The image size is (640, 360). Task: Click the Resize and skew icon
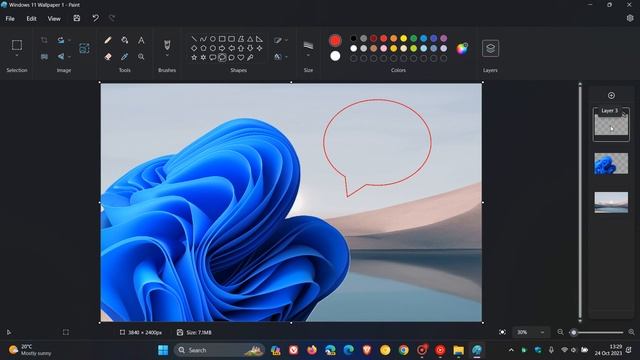44,57
